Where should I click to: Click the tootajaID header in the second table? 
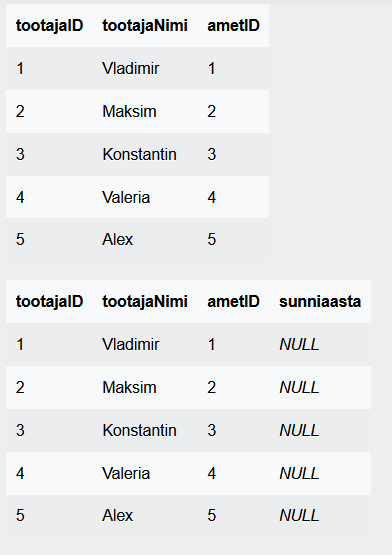click(x=50, y=302)
